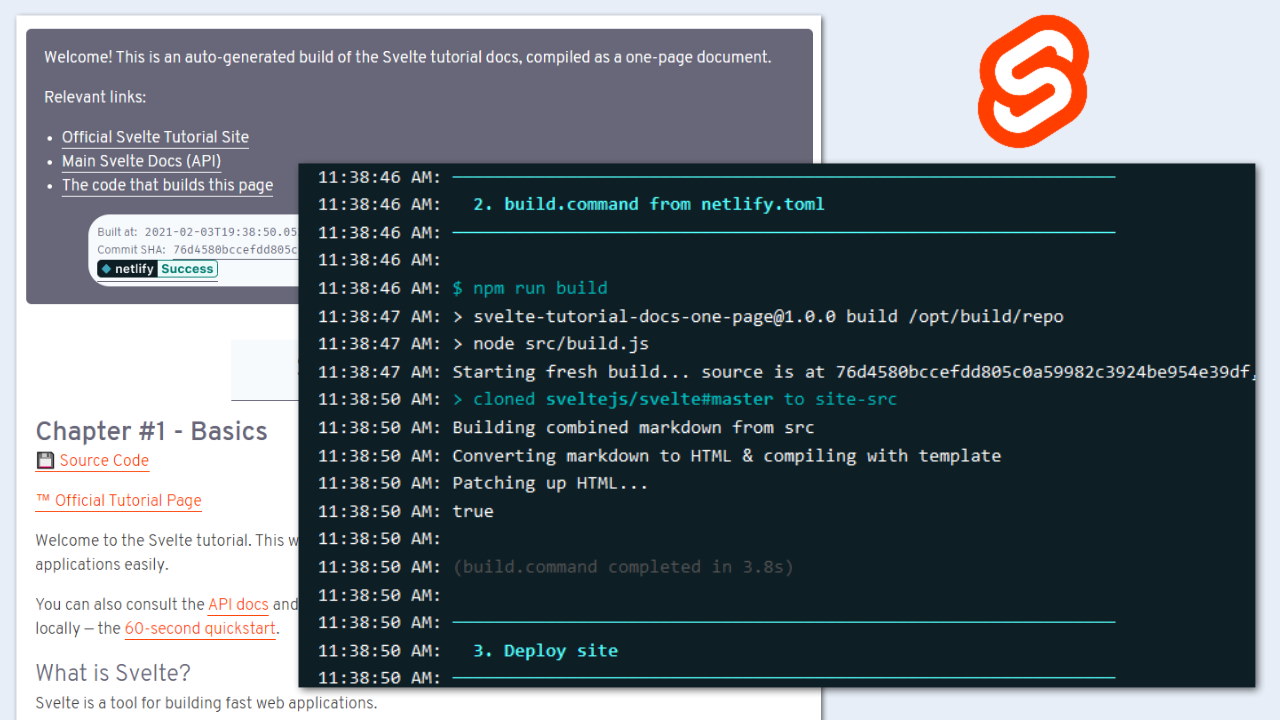Click the '3. Deploy site' log header
This screenshot has width=1280, height=720.
pos(545,651)
